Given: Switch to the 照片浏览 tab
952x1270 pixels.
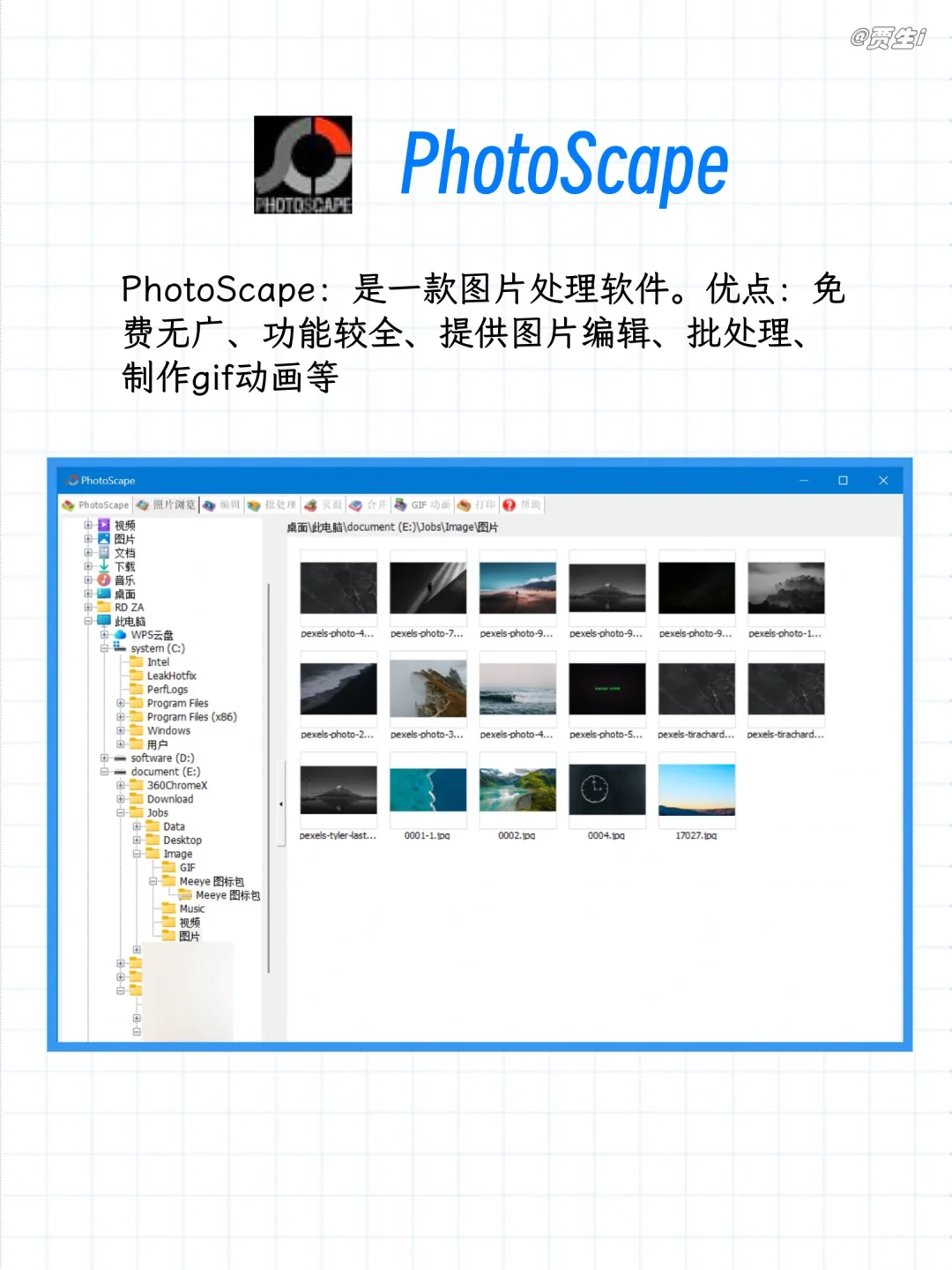Looking at the screenshot, I should click(x=167, y=504).
